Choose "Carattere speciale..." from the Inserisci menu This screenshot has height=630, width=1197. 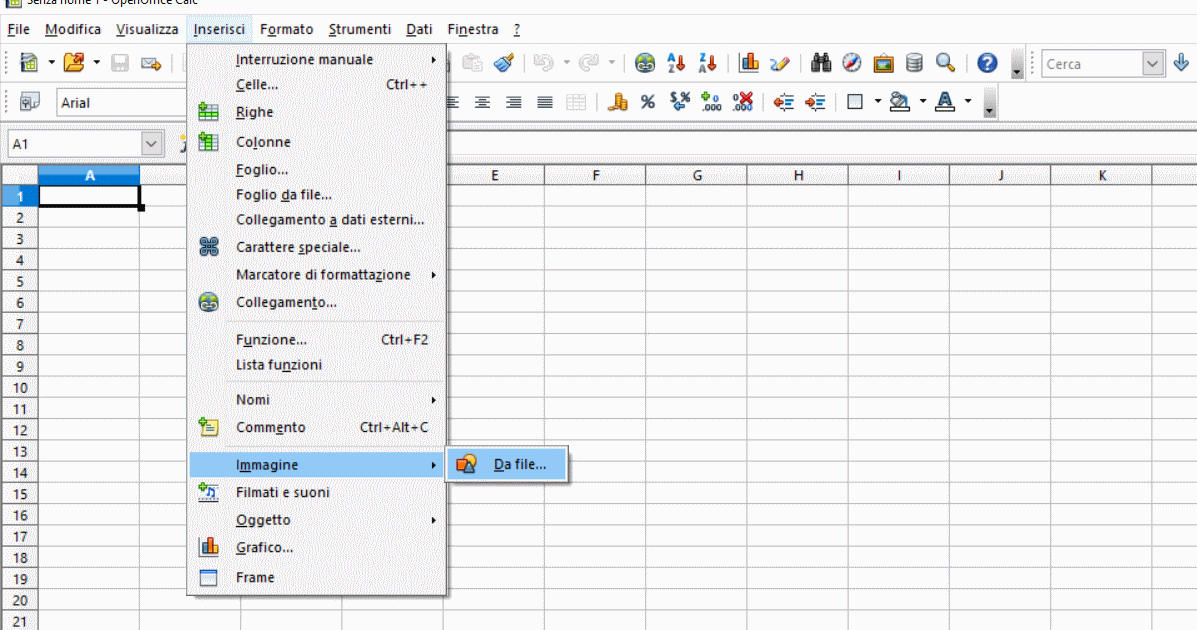(x=298, y=247)
